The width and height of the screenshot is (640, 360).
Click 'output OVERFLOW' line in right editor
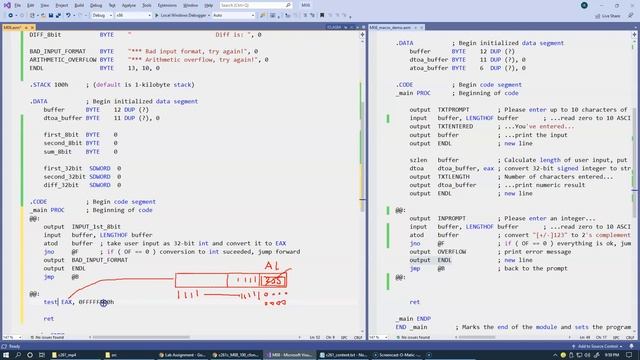(438, 252)
